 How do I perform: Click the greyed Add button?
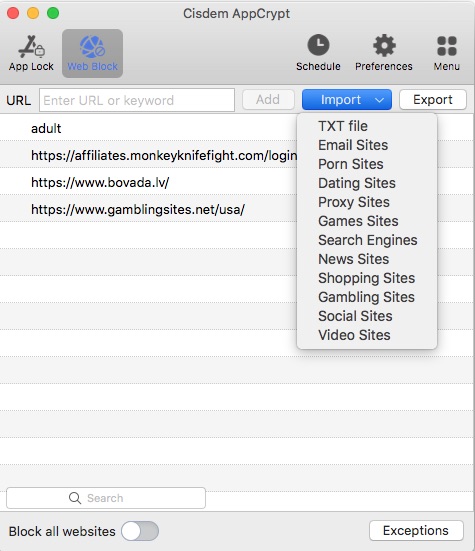268,100
